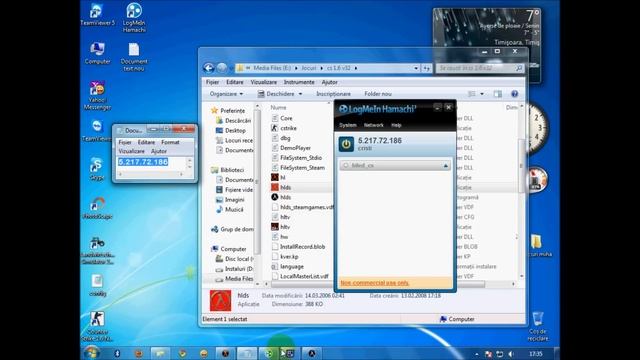Toggle the Explorer preview pane

click(x=498, y=94)
